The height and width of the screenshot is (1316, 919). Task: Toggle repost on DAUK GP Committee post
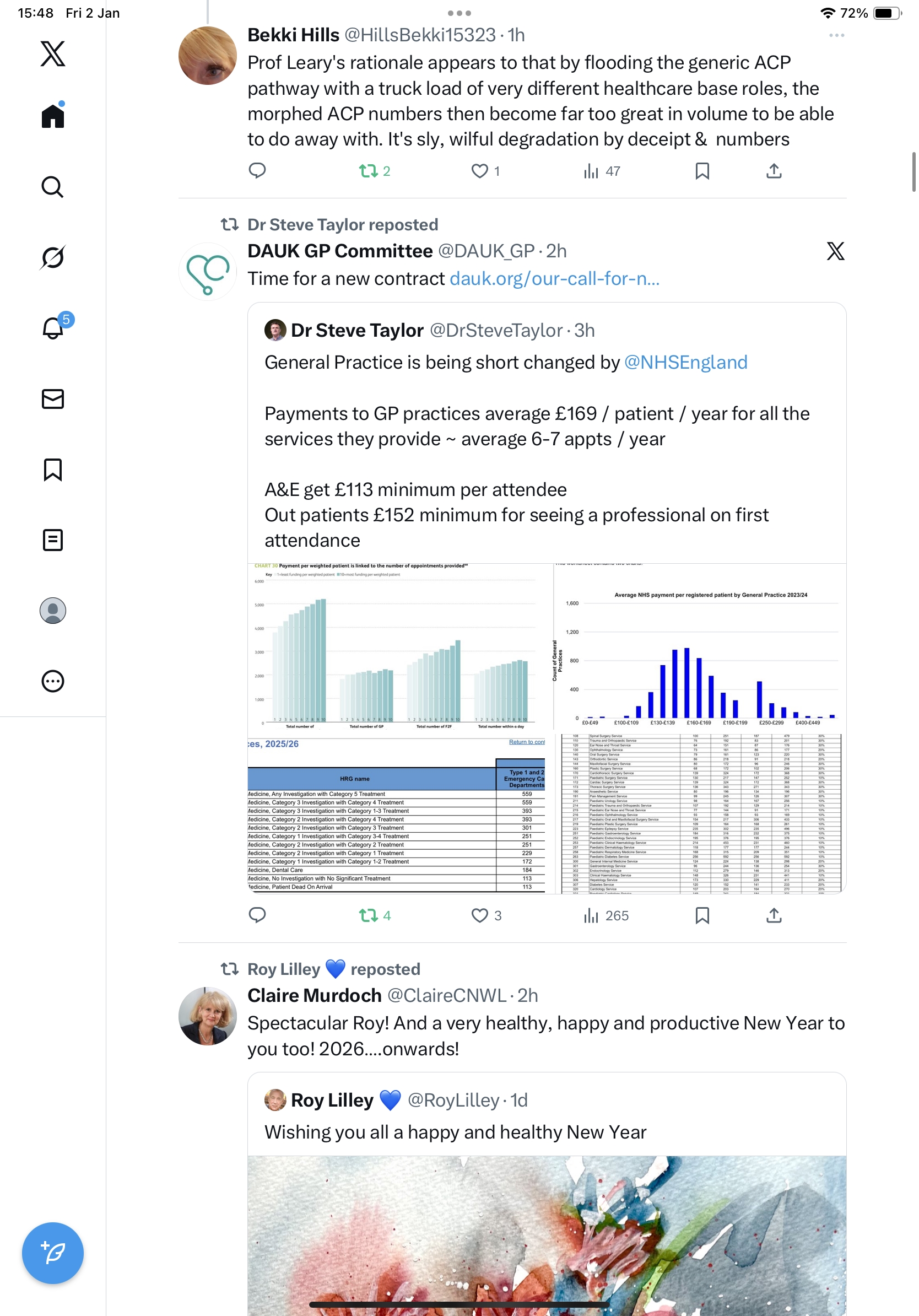point(369,915)
